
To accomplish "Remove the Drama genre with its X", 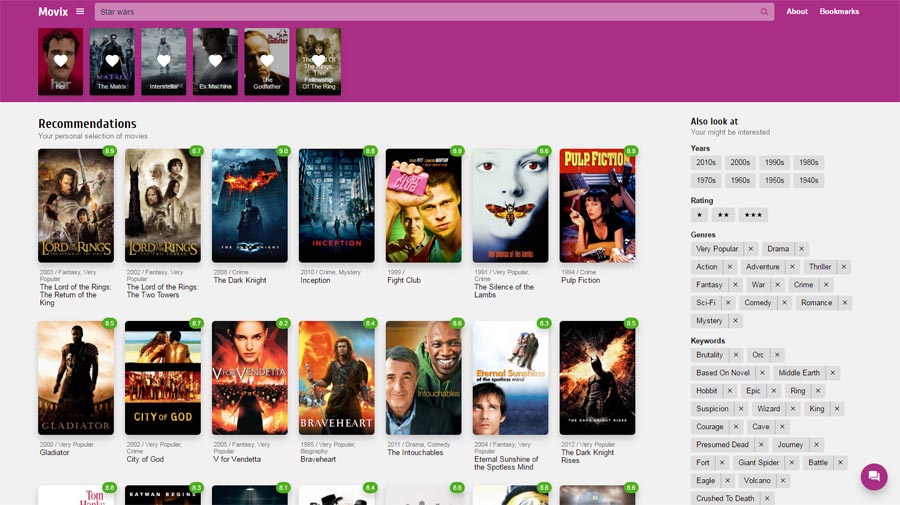I will pos(801,249).
